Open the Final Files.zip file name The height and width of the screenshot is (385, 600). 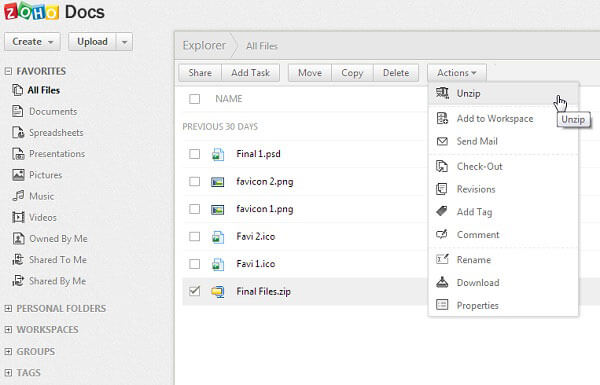[x=264, y=292]
